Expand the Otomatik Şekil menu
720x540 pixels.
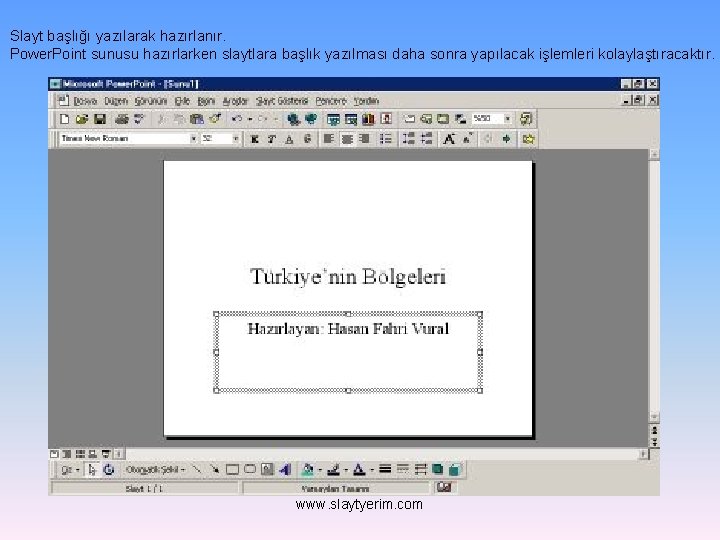(x=155, y=469)
